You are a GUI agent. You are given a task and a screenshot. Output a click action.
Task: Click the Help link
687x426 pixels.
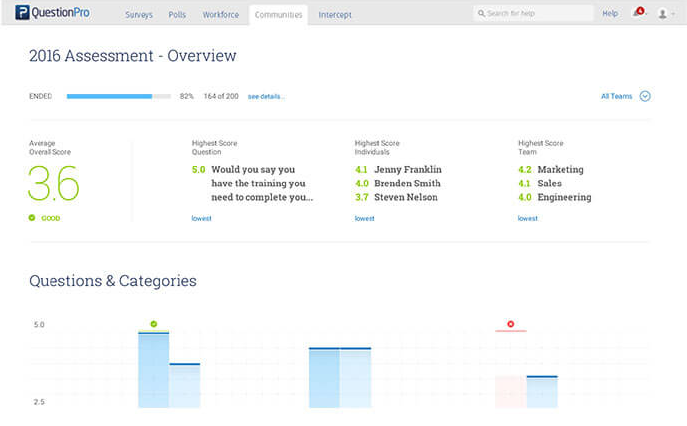609,15
